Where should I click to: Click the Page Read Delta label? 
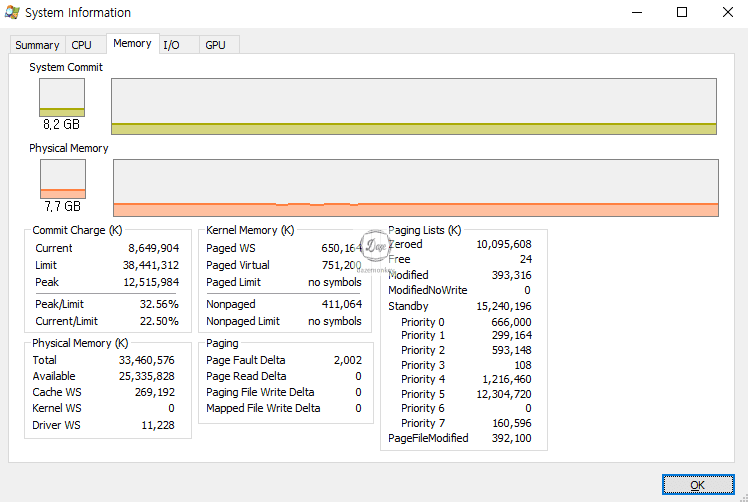click(x=246, y=376)
